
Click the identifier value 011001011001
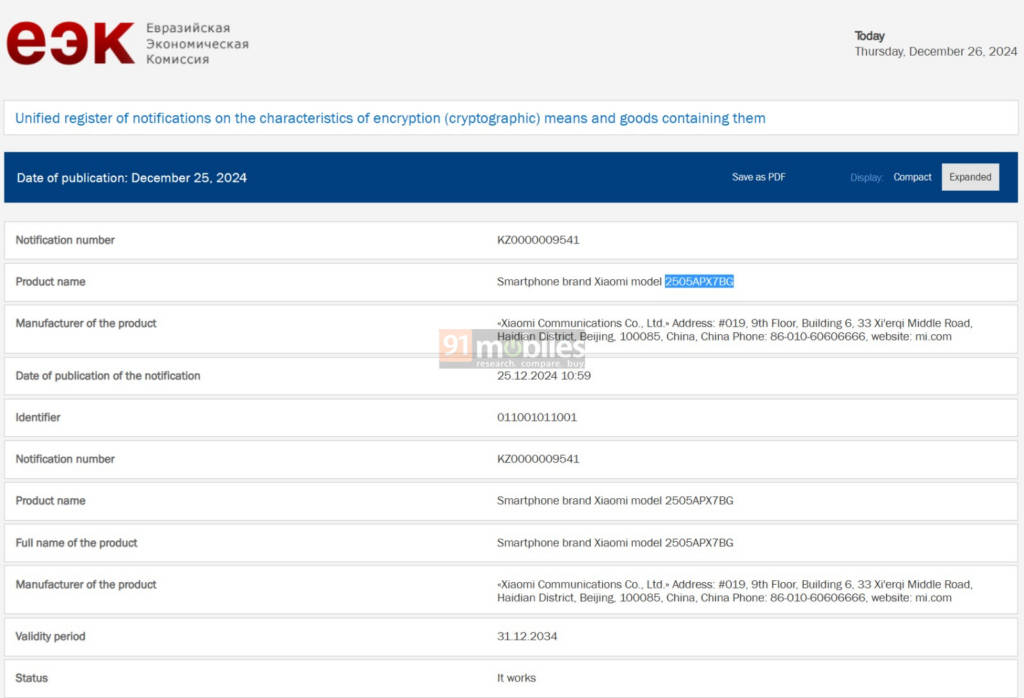point(536,417)
